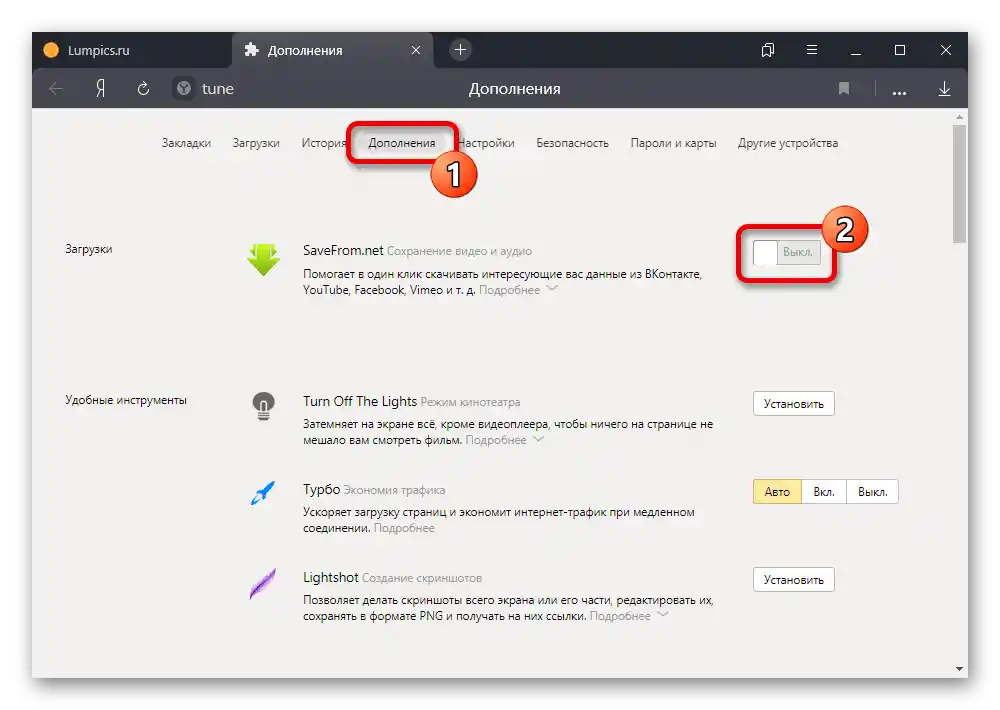Expand Lightshot Подробнее details
Screen dimensions: 1000x710
[x=629, y=616]
